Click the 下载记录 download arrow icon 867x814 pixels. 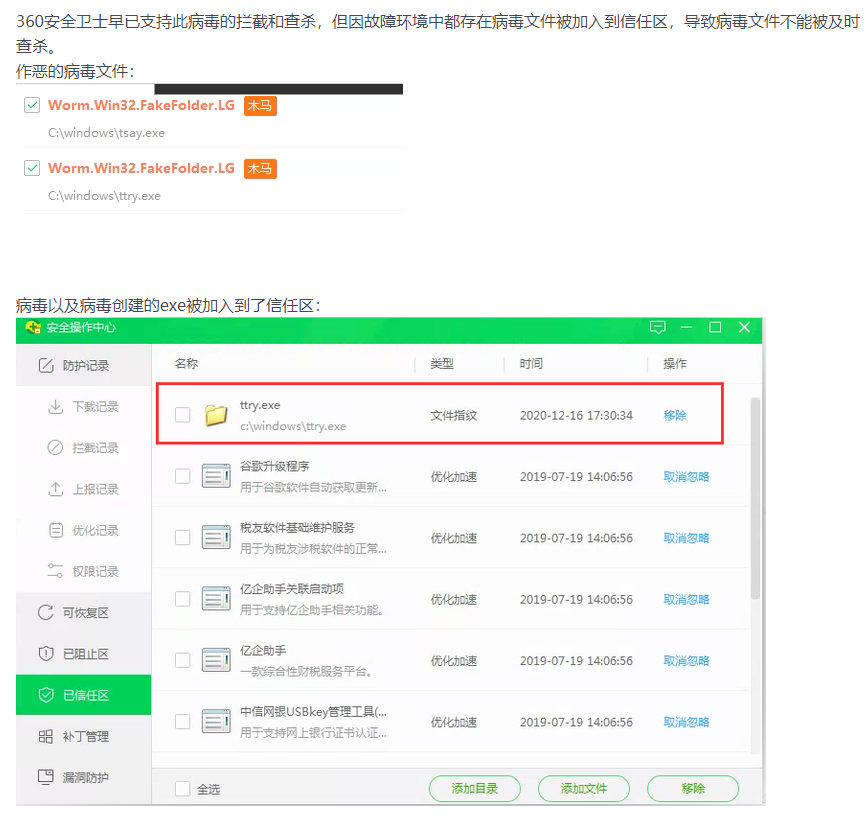click(x=55, y=406)
